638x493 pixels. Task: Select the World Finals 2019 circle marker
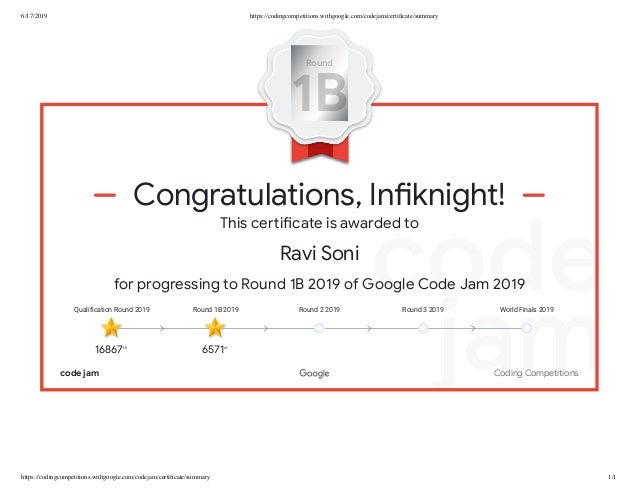[x=527, y=328]
